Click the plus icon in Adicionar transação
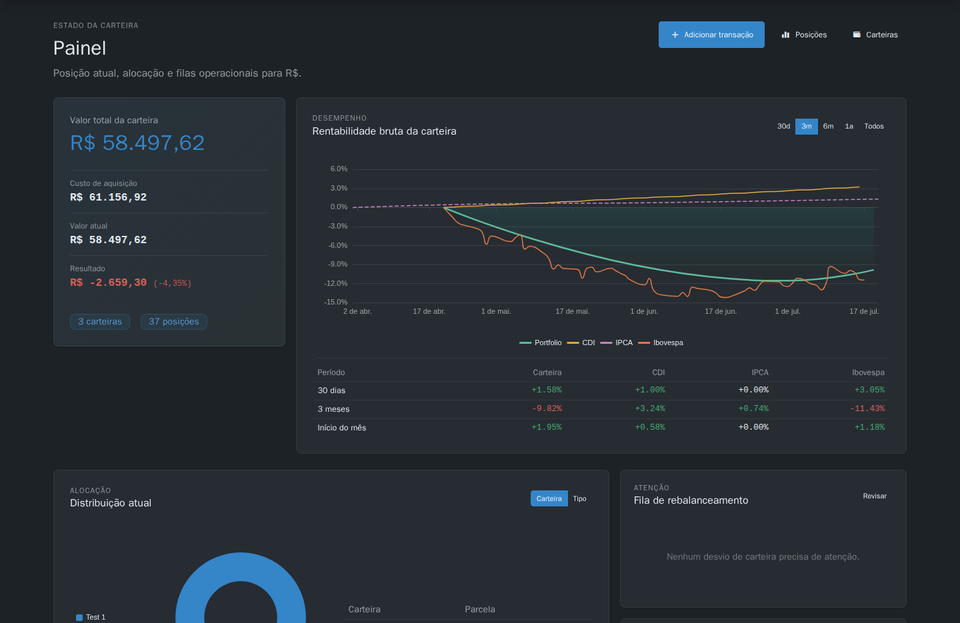This screenshot has width=960, height=623. click(675, 35)
